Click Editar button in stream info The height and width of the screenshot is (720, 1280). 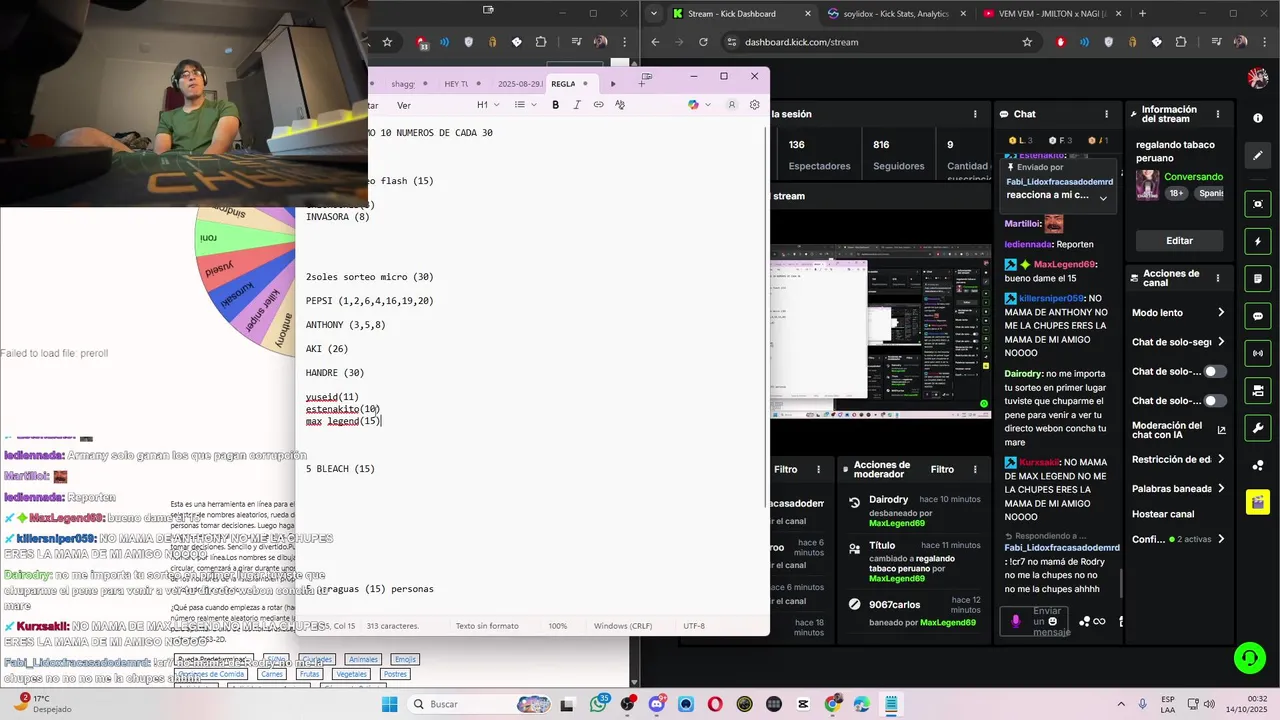(1180, 241)
